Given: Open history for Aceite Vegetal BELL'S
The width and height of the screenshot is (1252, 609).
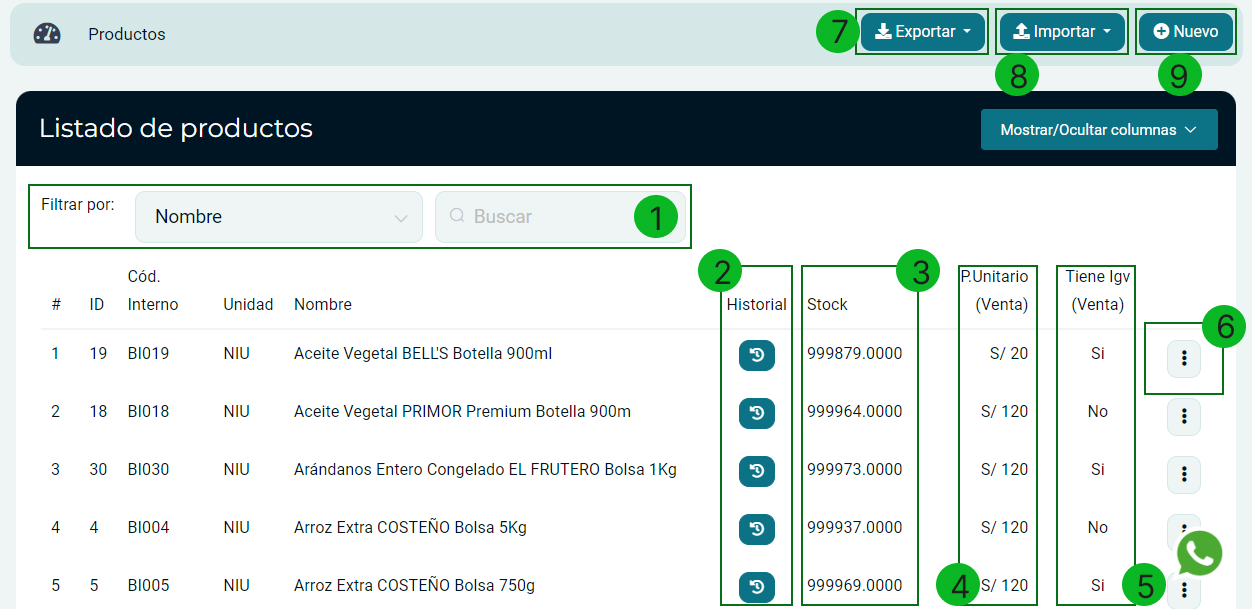Looking at the screenshot, I should (756, 354).
